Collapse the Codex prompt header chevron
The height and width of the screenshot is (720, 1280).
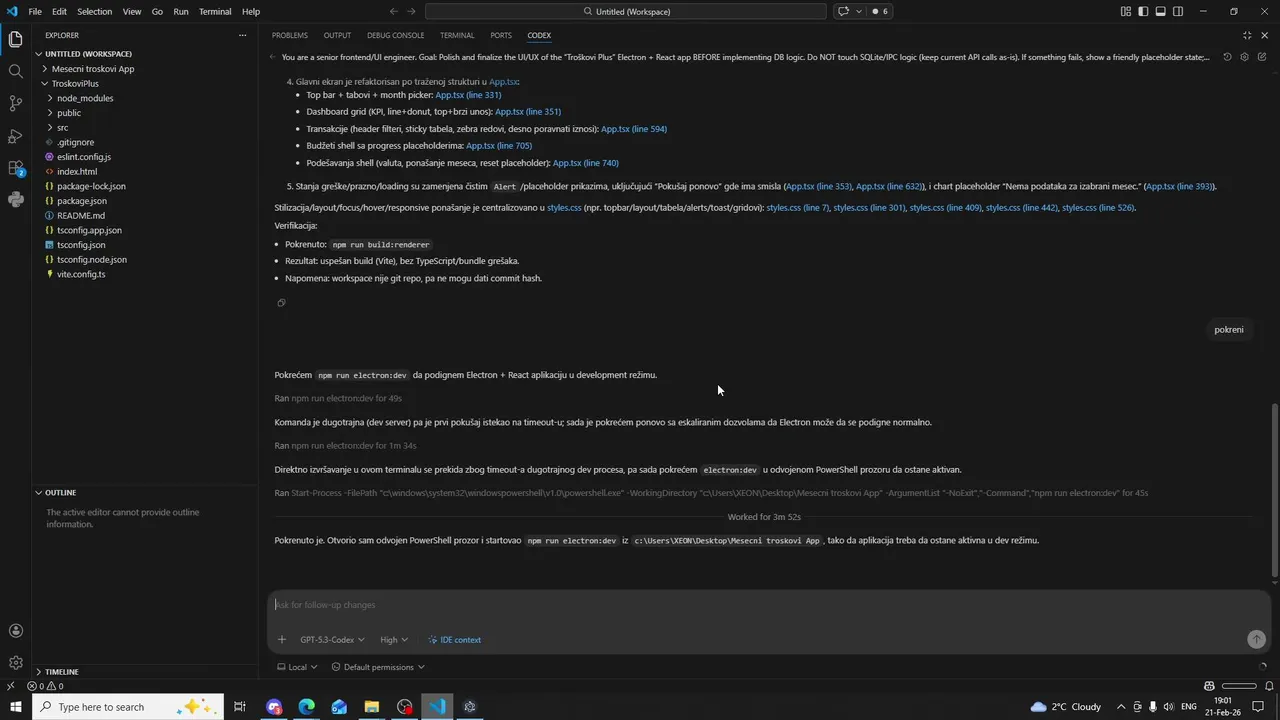click(x=273, y=57)
